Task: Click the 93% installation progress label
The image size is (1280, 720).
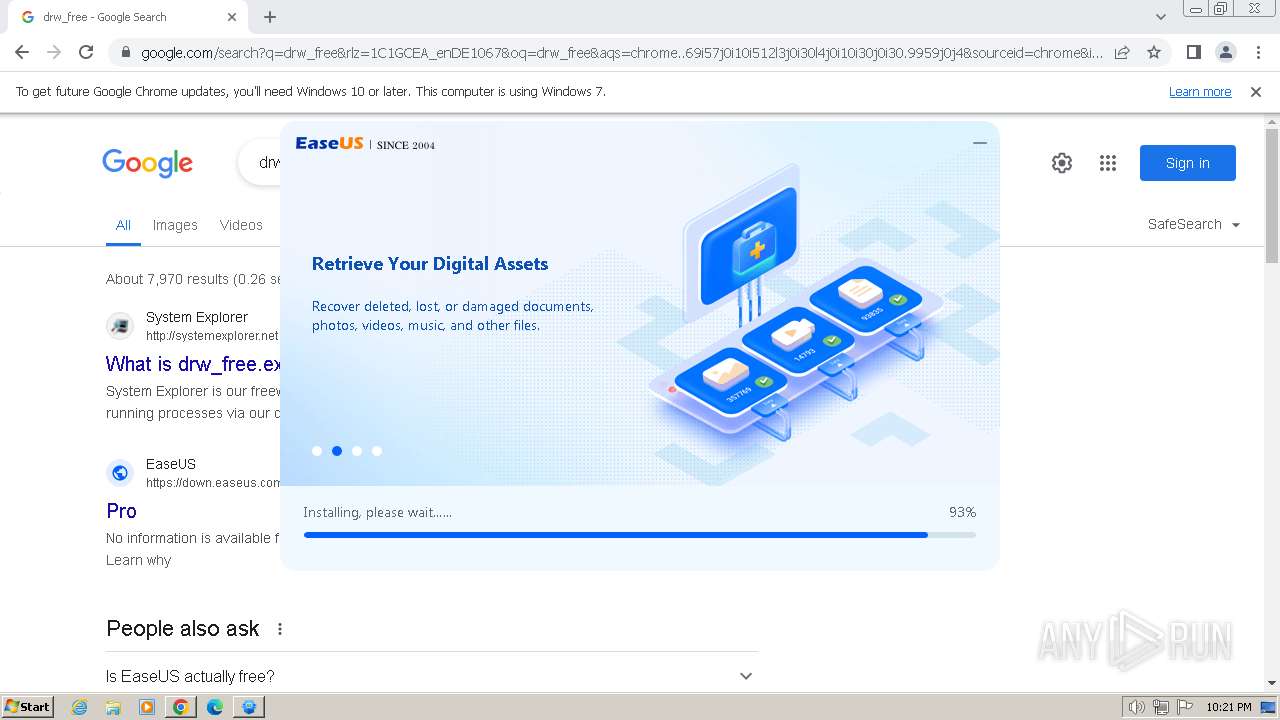Action: click(x=962, y=512)
